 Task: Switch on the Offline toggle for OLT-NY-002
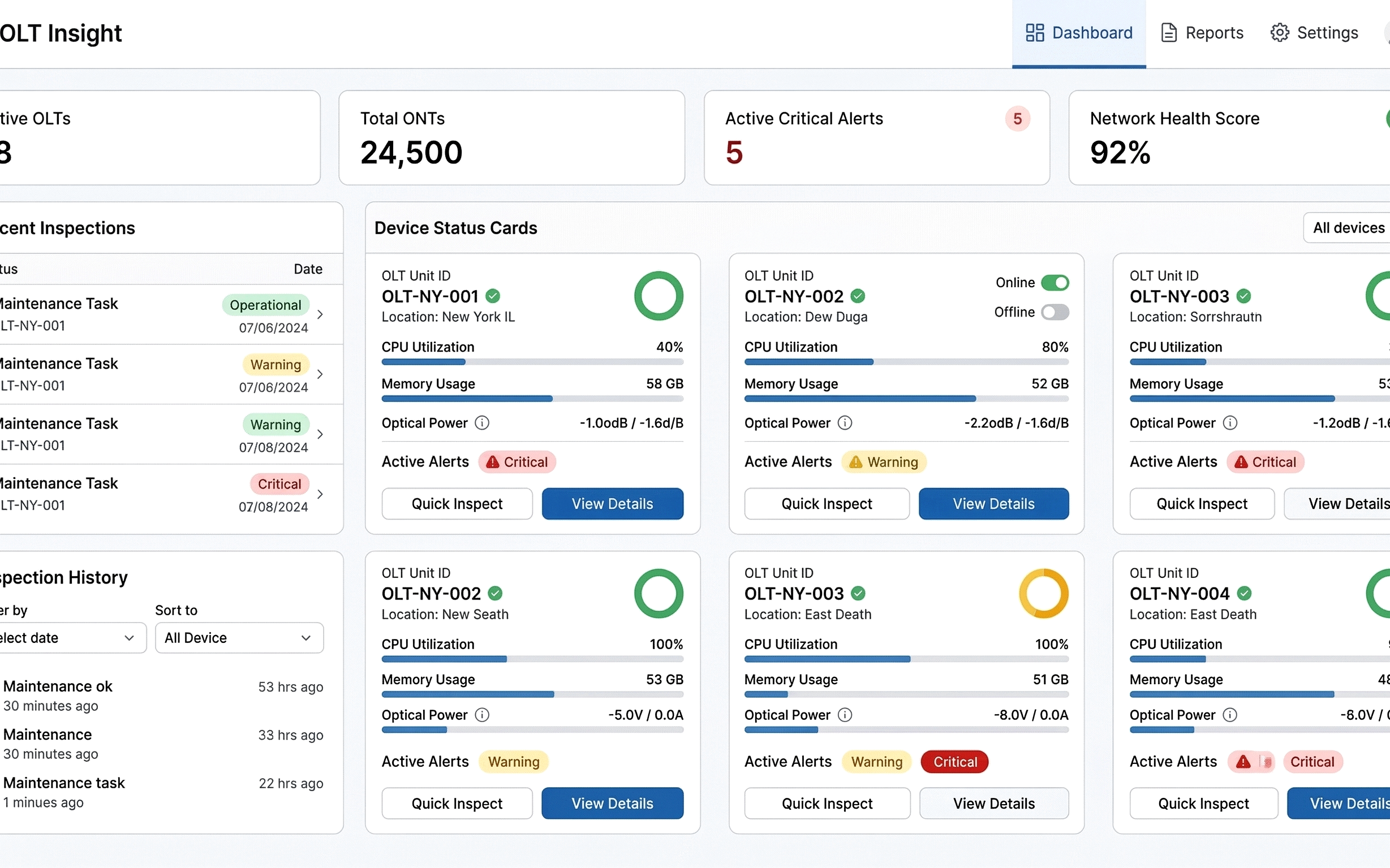(1055, 312)
